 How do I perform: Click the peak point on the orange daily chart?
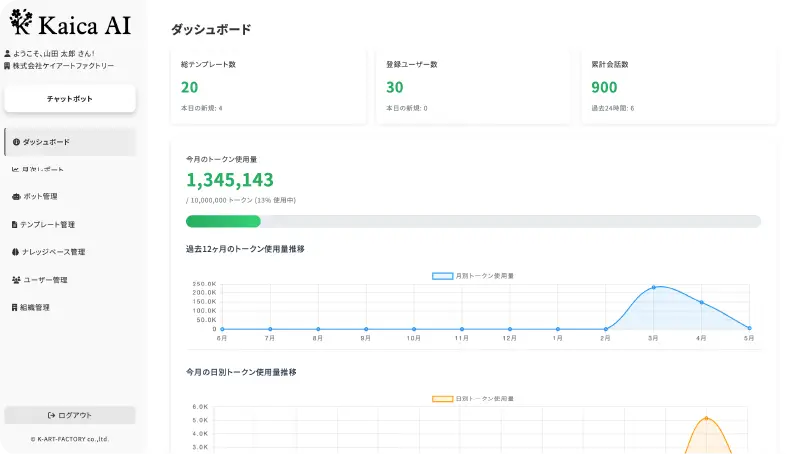tap(707, 418)
